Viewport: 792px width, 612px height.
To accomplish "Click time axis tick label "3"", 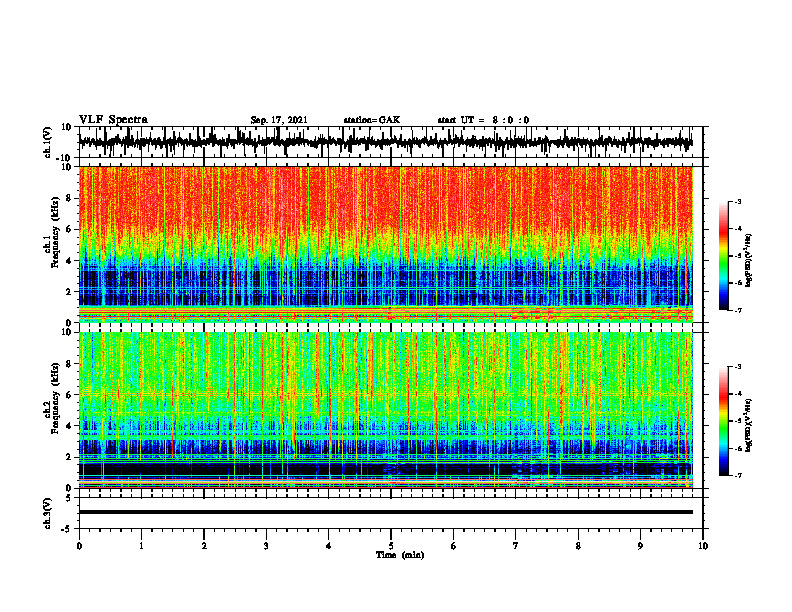I will click(x=266, y=546).
